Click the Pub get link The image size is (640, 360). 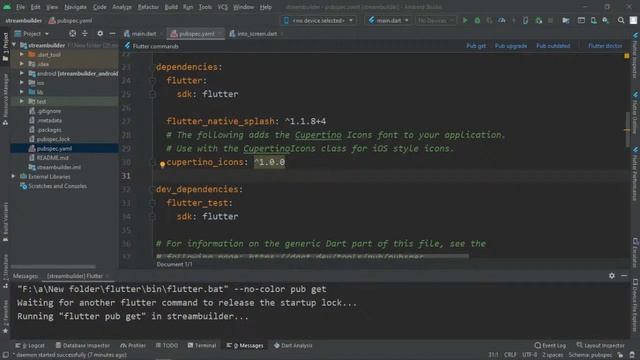tap(476, 46)
